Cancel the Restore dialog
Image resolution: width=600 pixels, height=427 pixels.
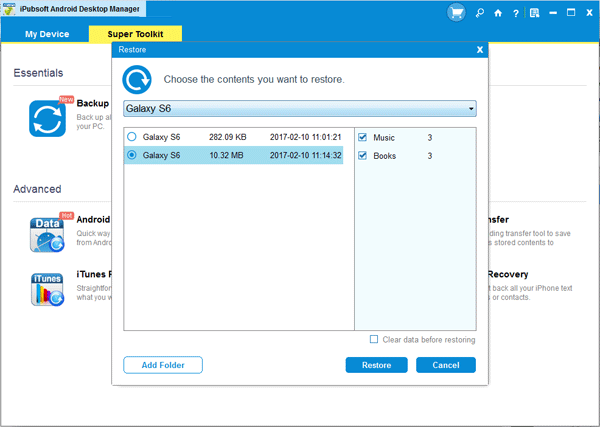click(446, 365)
